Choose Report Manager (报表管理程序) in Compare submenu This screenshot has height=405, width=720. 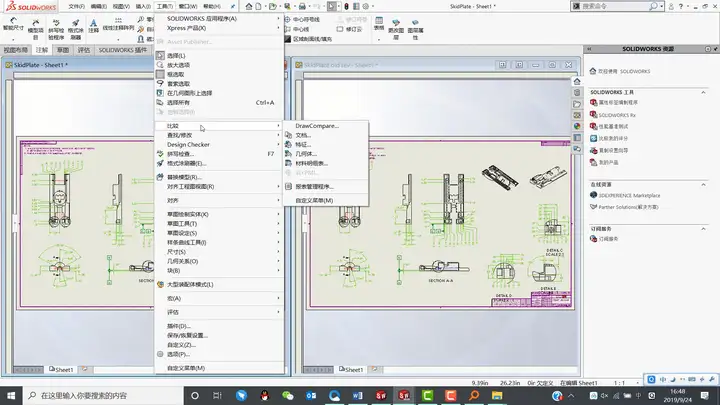click(326, 186)
